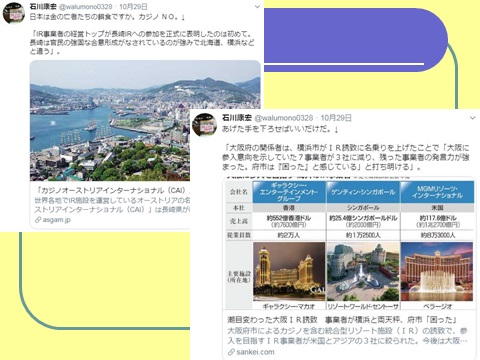Screen dimensions: 480x360
Task: Select the ギャラクシー・エンターテインメント・グループ table header
Action: (289, 192)
